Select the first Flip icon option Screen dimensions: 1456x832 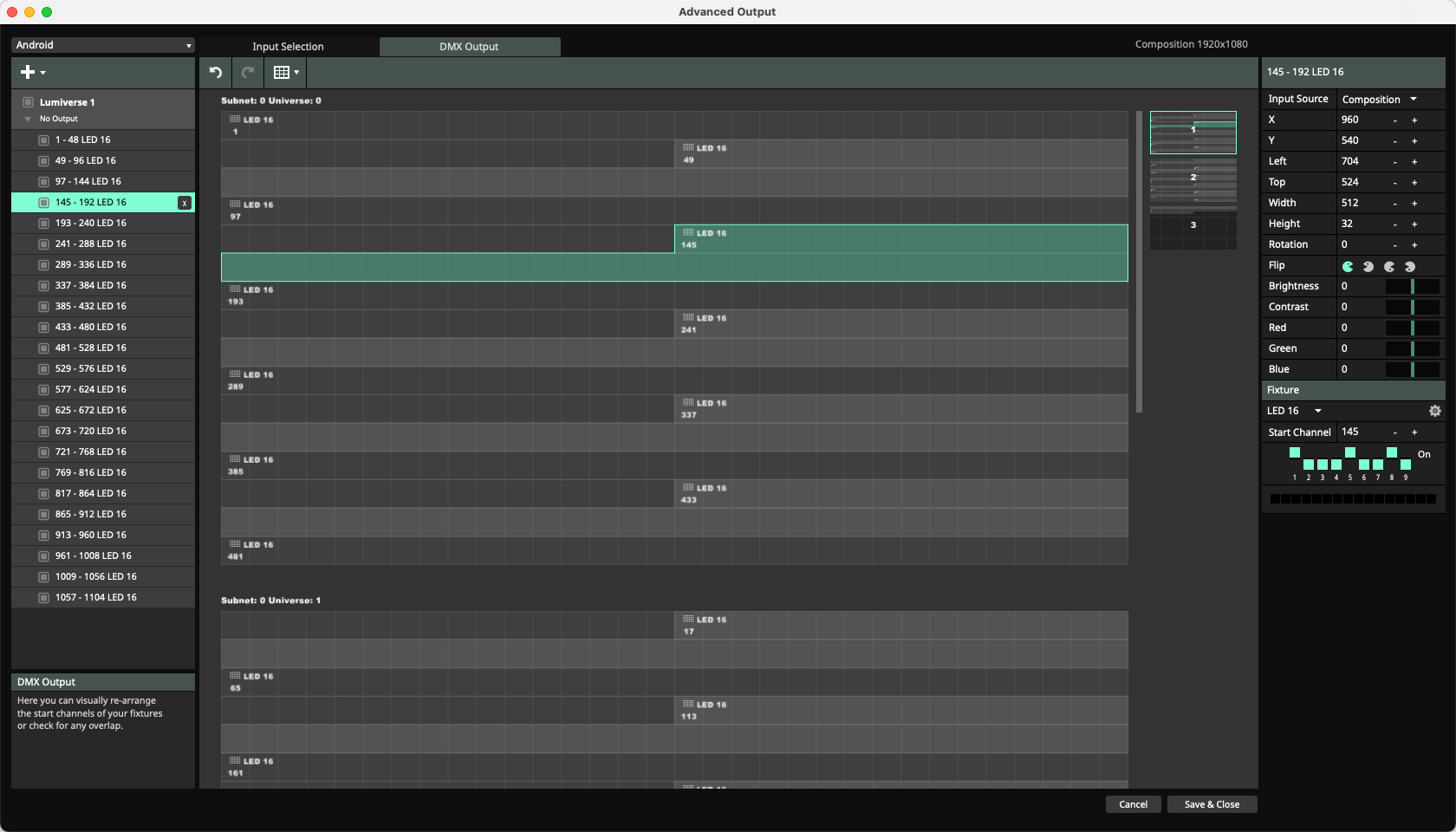(1348, 266)
